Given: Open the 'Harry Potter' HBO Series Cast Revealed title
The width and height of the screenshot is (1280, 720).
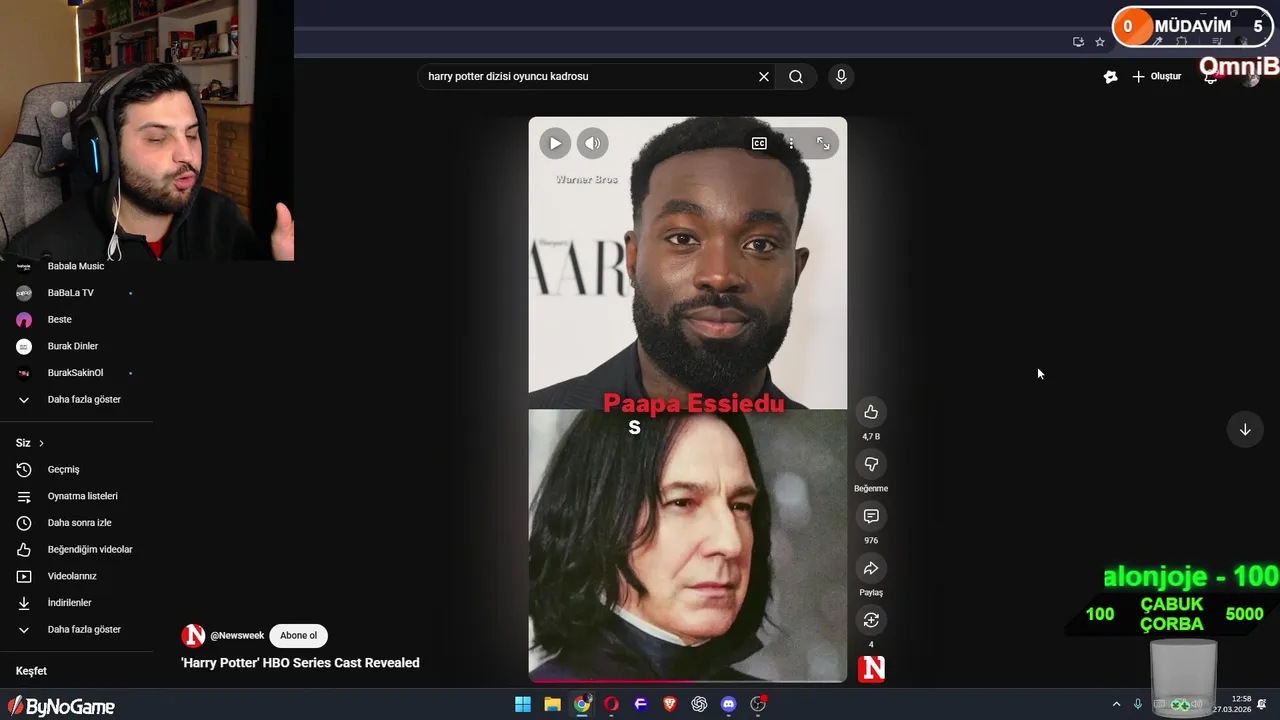Looking at the screenshot, I should pyautogui.click(x=300, y=663).
